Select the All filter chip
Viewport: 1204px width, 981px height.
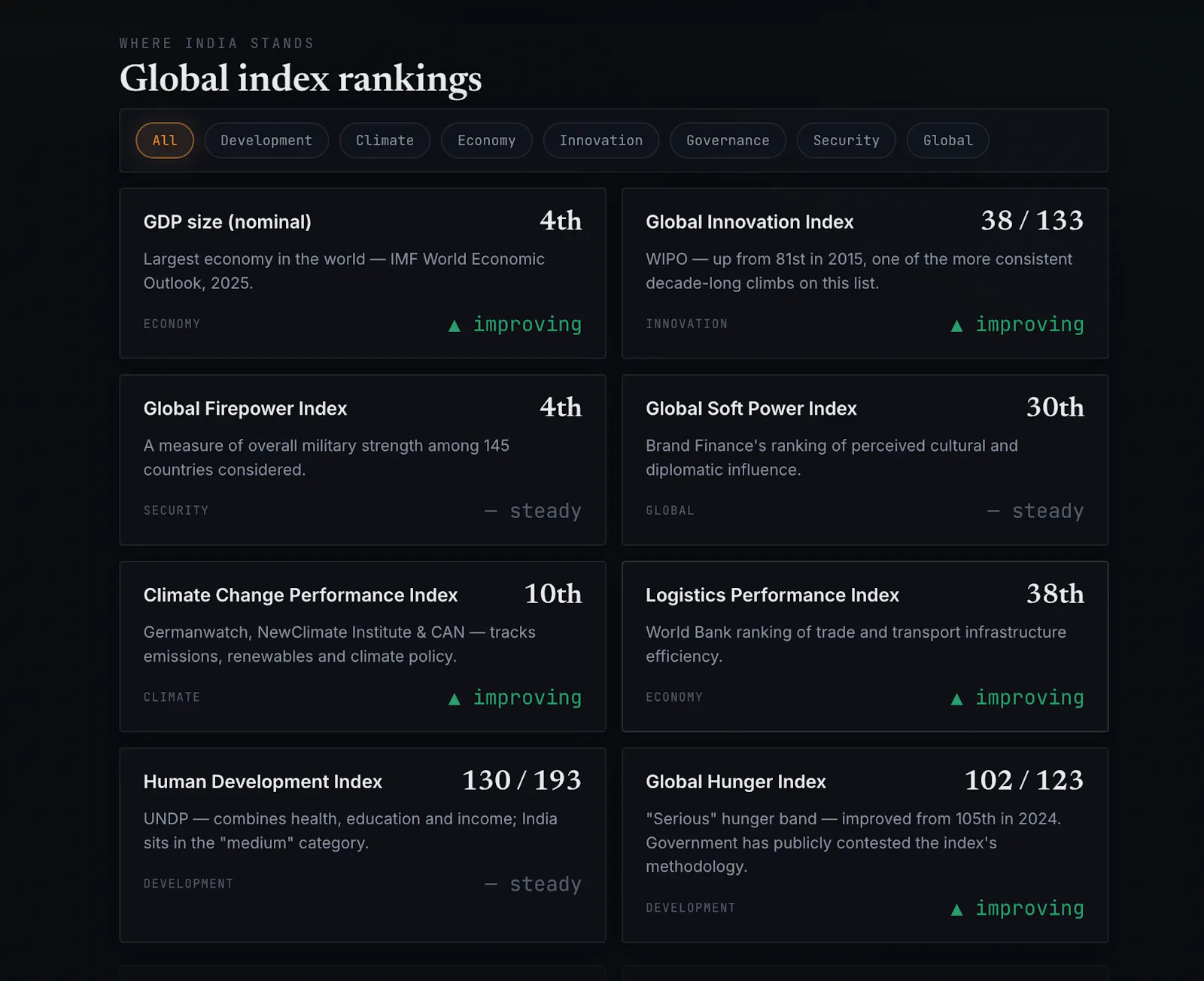coord(165,141)
